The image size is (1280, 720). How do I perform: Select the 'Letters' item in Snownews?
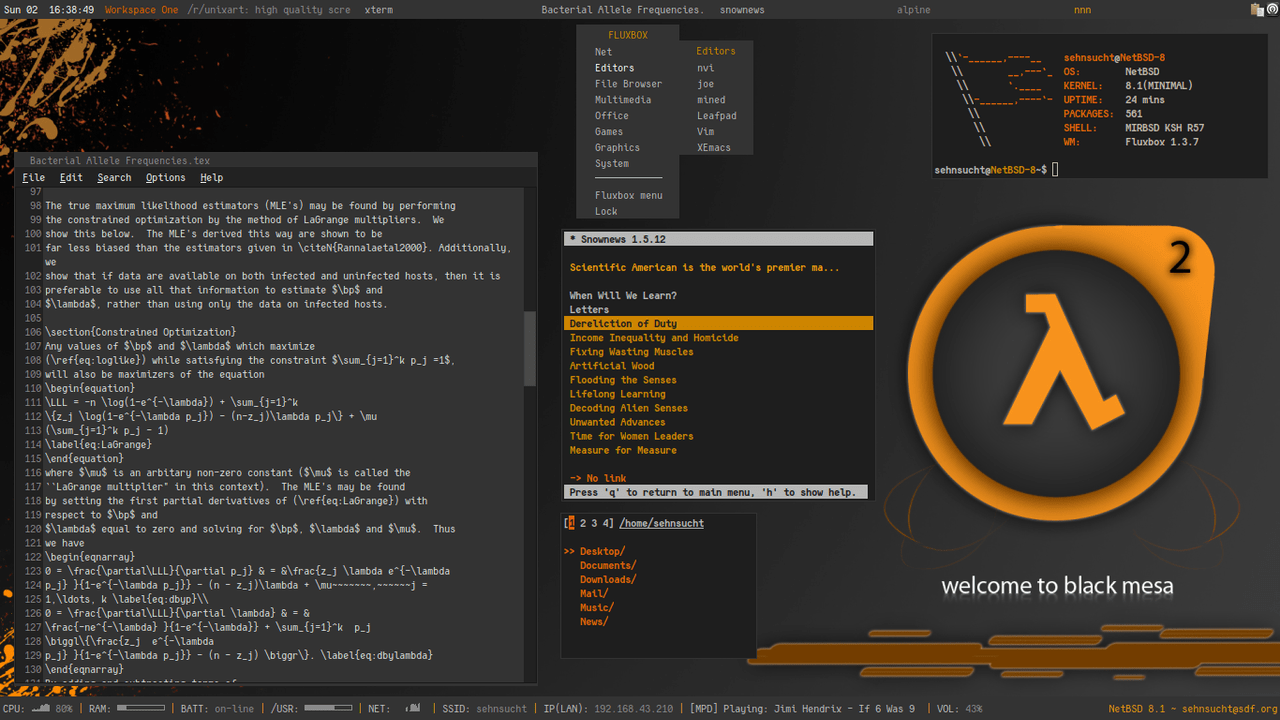tap(590, 310)
